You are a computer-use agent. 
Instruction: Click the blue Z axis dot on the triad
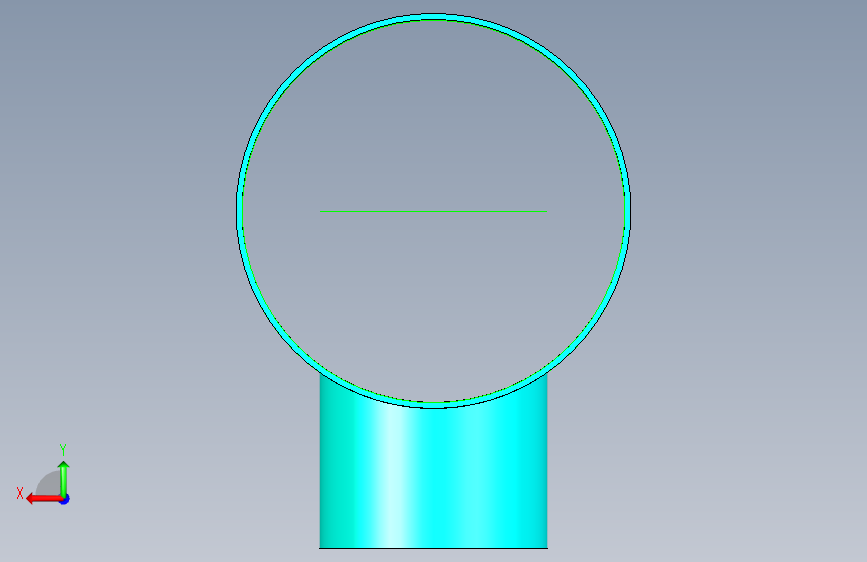[x=65, y=499]
